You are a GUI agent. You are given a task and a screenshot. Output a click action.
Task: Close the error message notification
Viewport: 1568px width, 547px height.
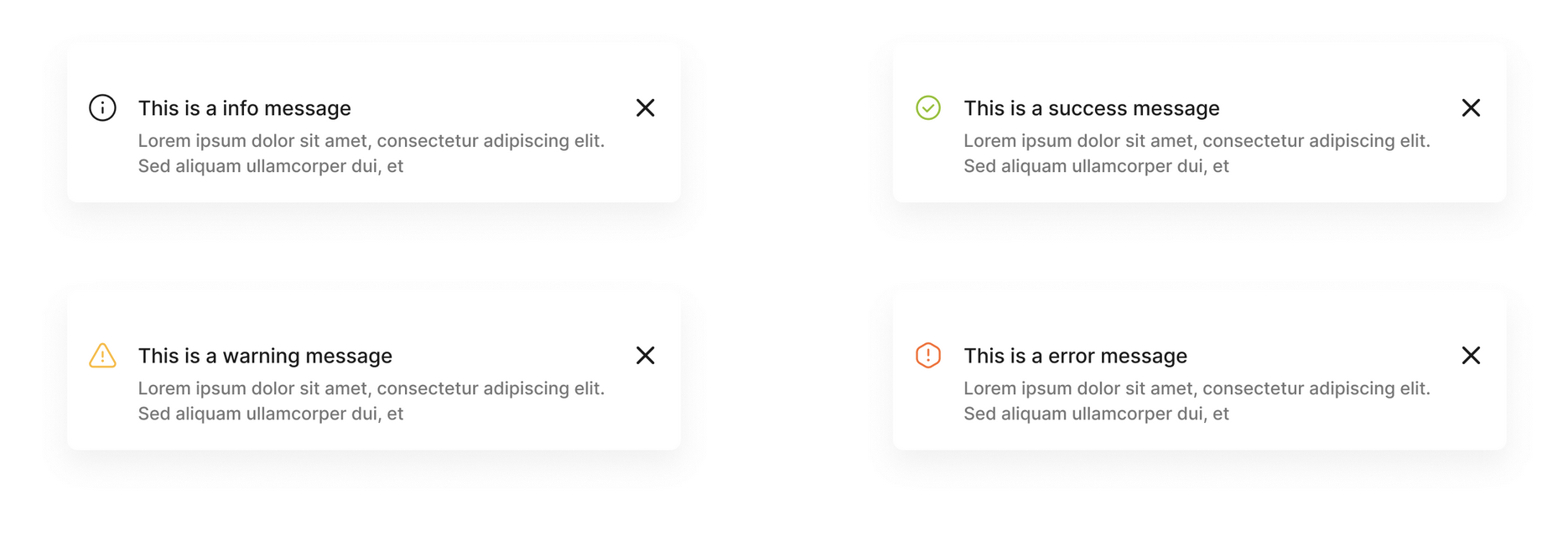tap(1471, 356)
